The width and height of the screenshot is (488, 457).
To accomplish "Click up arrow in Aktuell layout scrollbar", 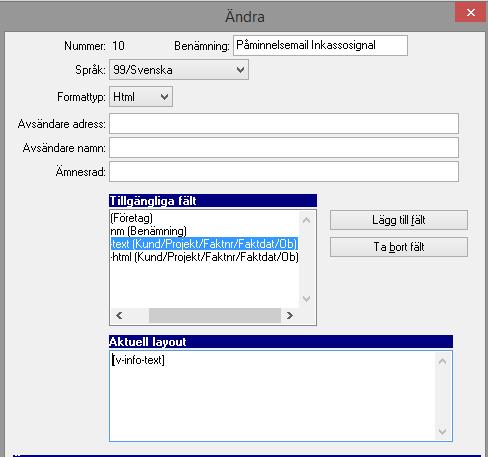I will [443, 361].
